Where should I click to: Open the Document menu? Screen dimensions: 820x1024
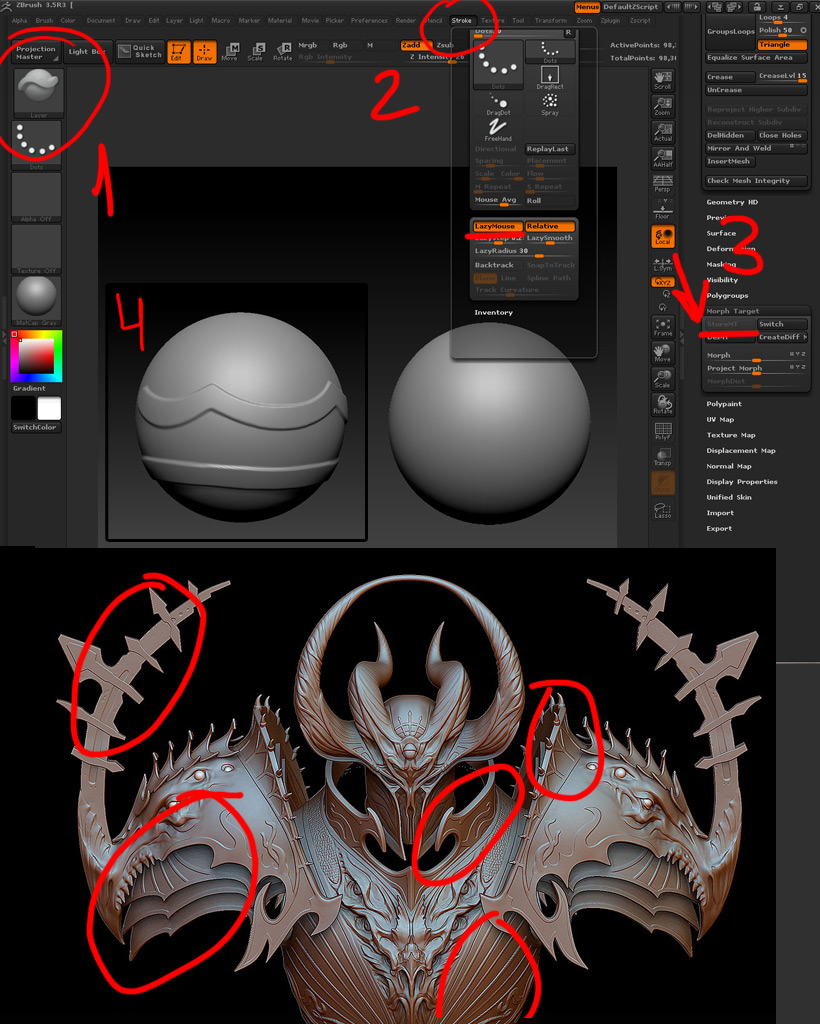101,21
